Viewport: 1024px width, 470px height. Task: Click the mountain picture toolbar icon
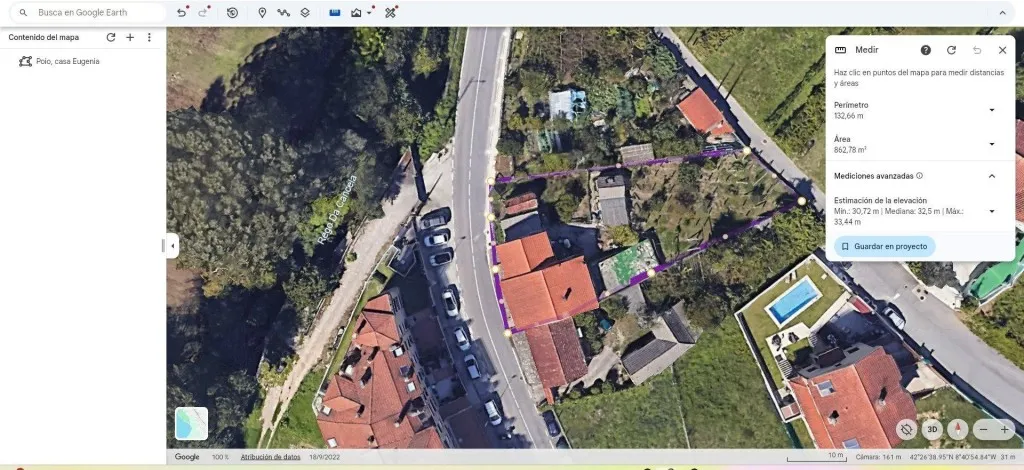(x=356, y=12)
